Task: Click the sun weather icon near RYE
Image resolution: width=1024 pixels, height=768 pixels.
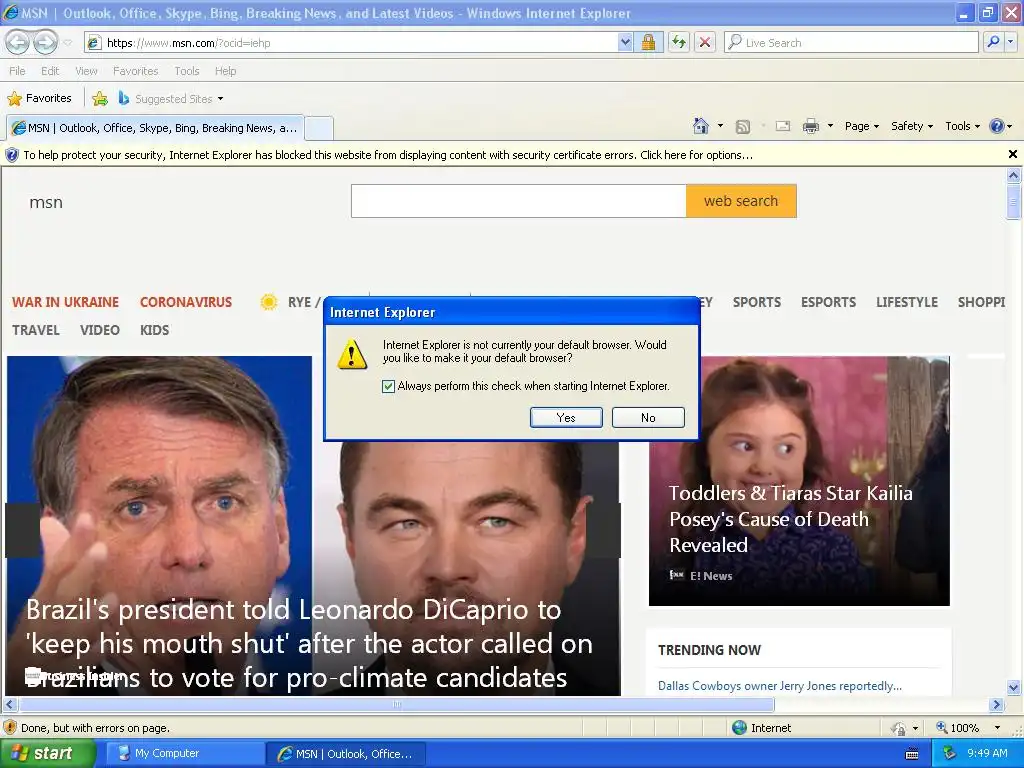Action: coord(268,302)
